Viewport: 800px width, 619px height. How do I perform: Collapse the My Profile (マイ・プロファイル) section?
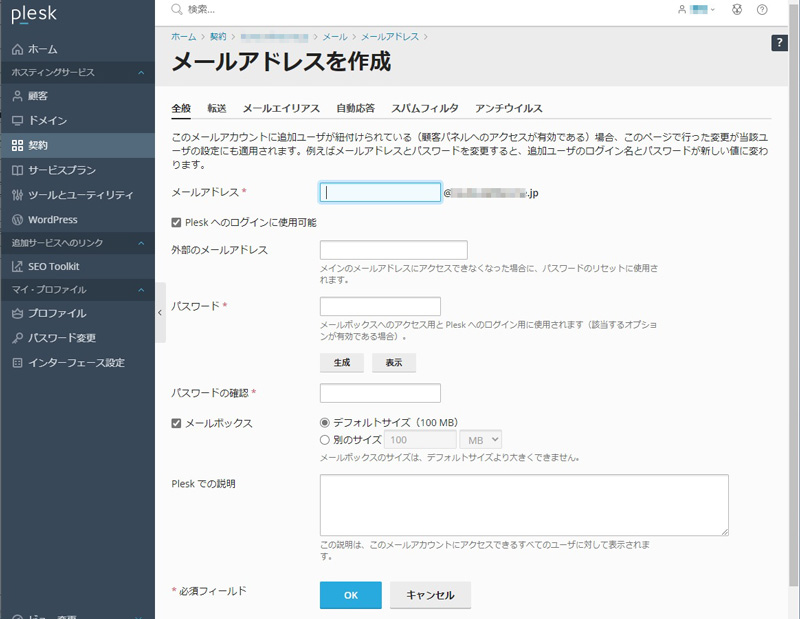(141, 290)
